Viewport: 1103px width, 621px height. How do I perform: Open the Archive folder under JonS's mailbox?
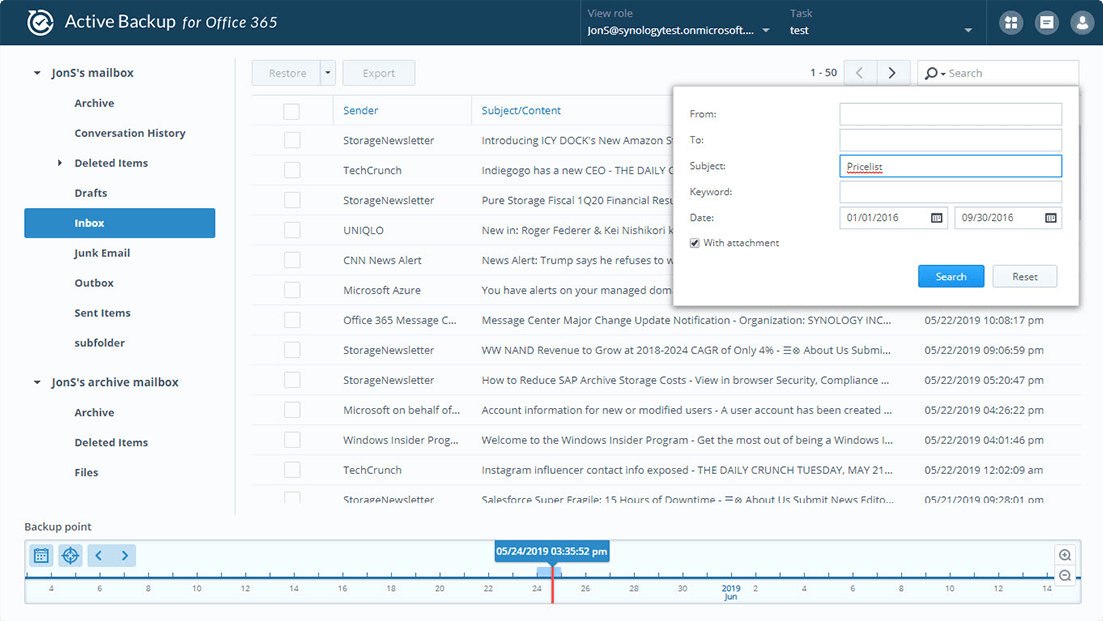[94, 103]
